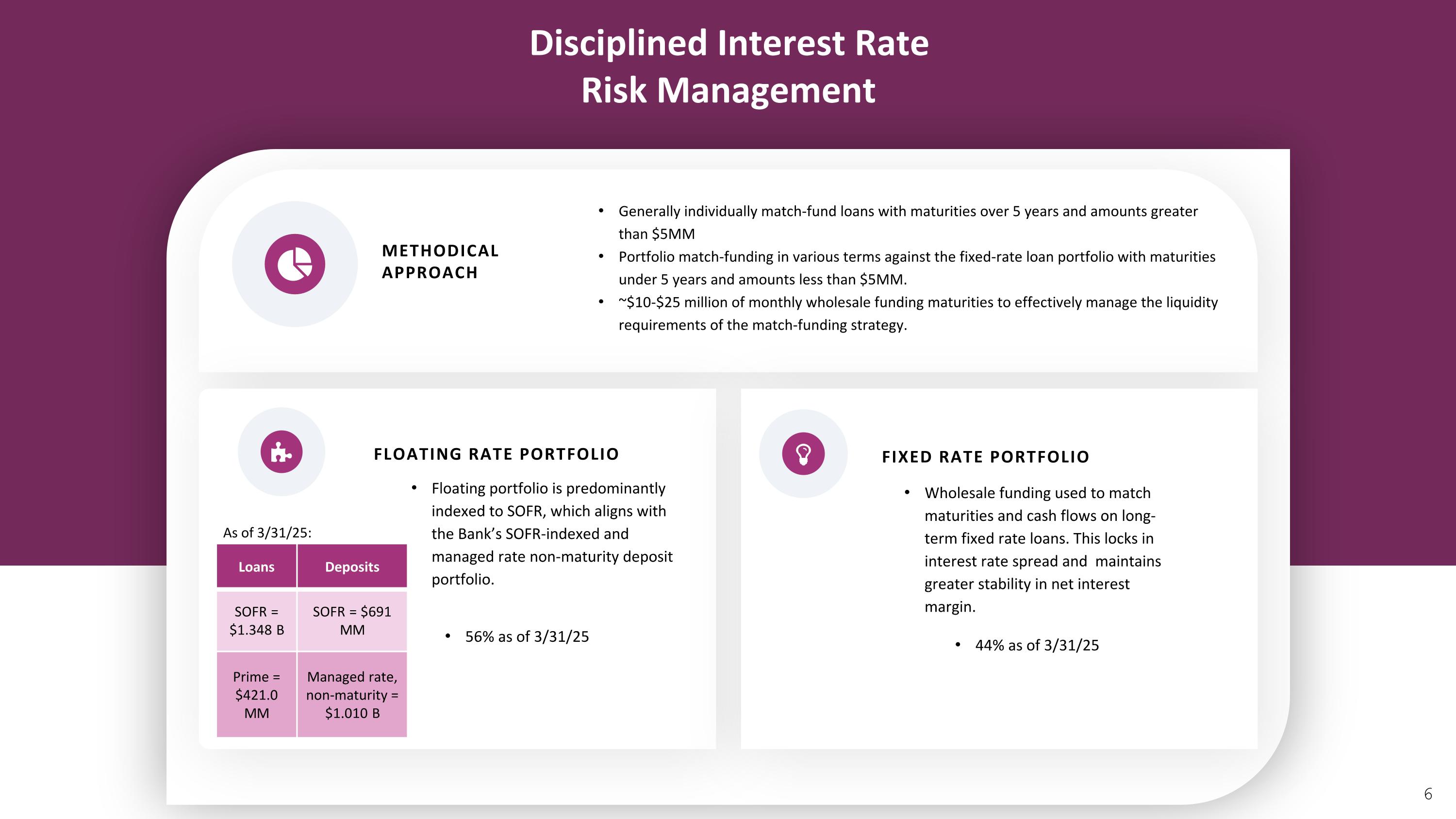
Task: Select the Floating Rate Portfolio heading
Action: point(496,454)
